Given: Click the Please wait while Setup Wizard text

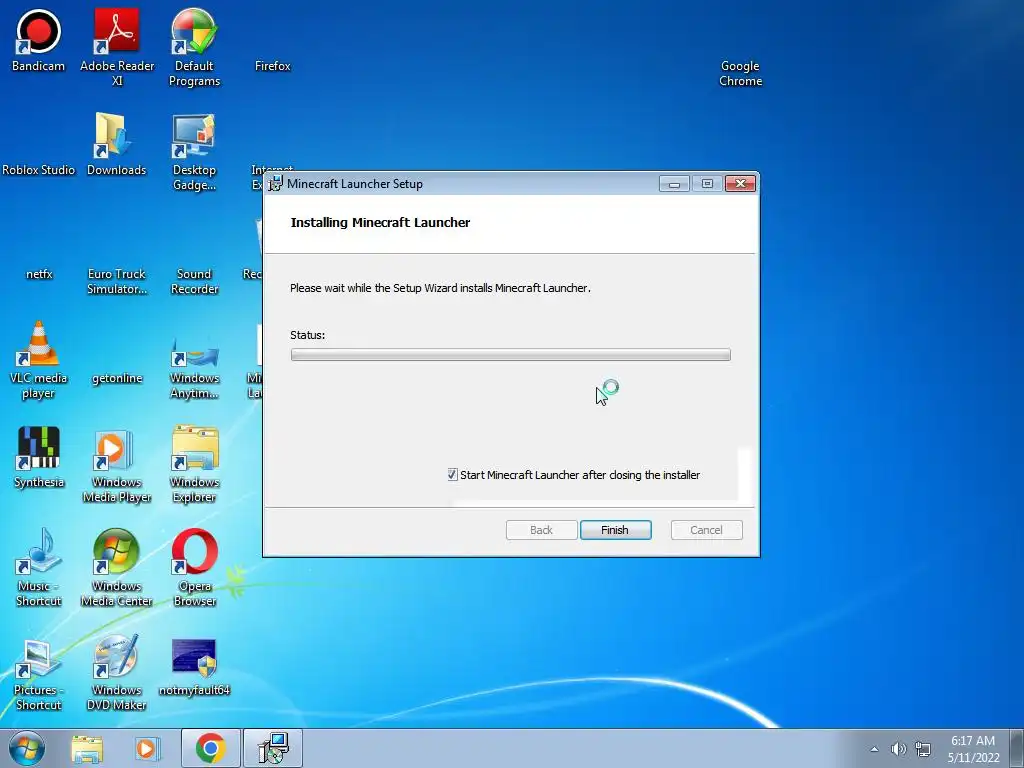Looking at the screenshot, I should [440, 288].
